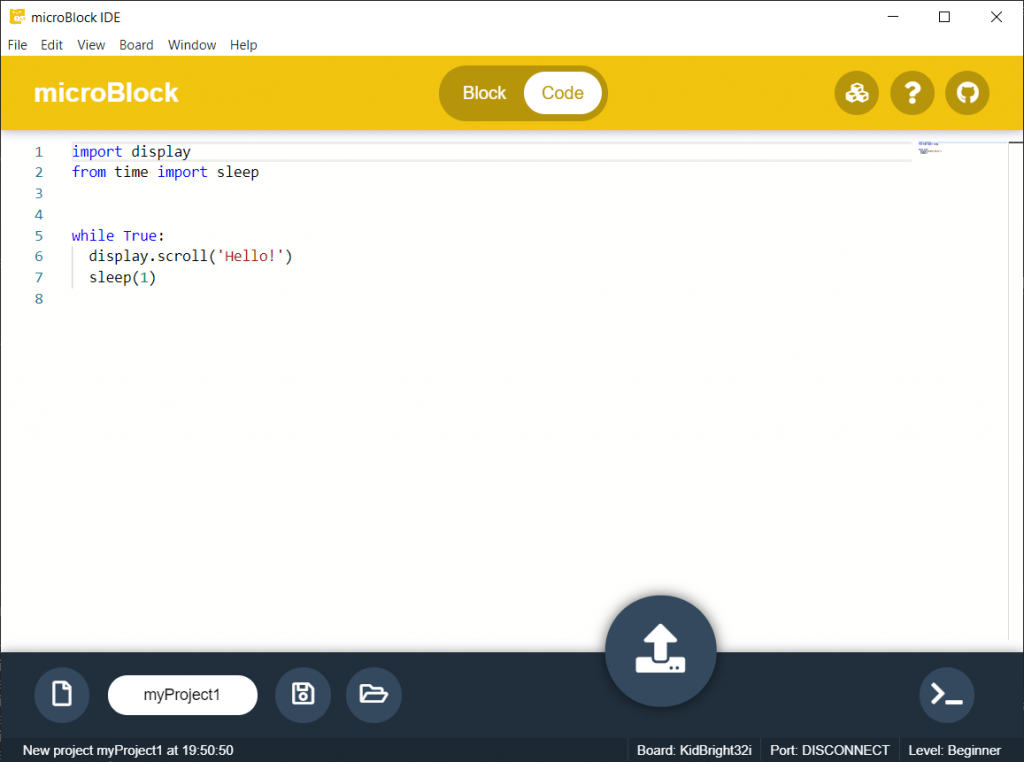The width and height of the screenshot is (1024, 762).
Task: Minimize the microBlock IDE window
Action: tap(893, 17)
